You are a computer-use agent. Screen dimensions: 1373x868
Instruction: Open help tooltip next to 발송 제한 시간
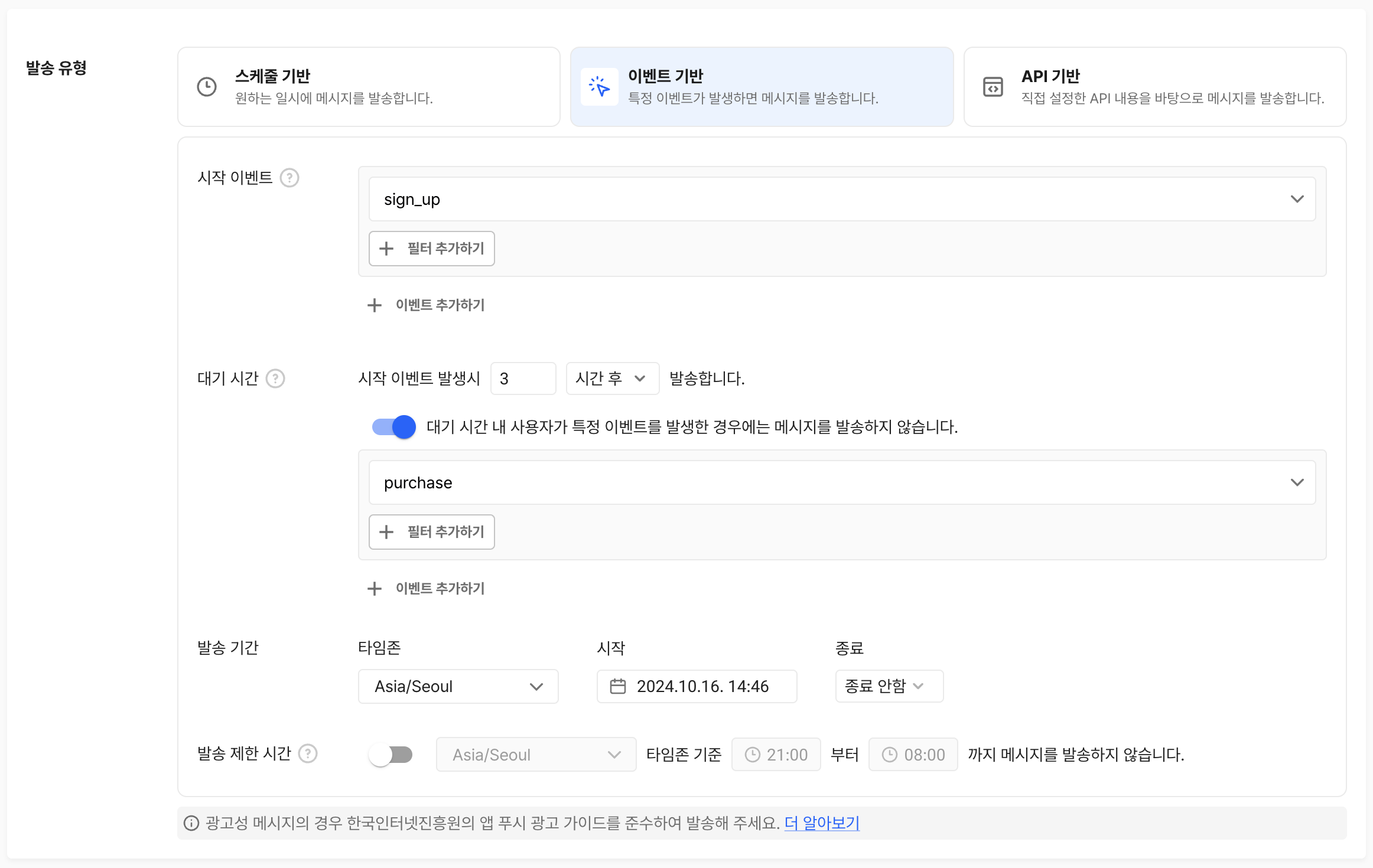[x=308, y=753]
